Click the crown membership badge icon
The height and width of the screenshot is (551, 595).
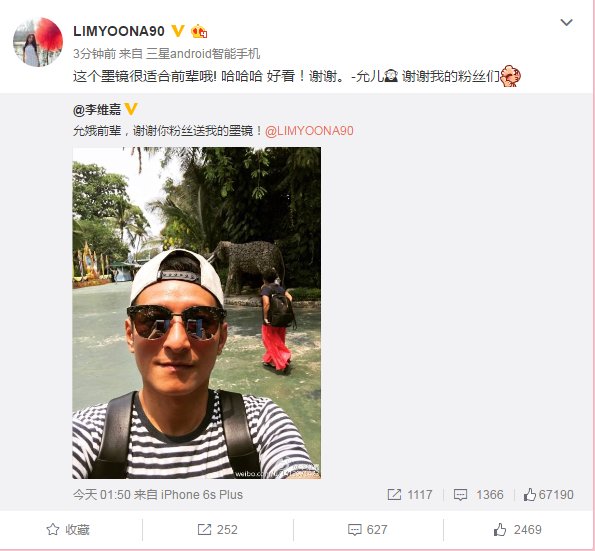(x=198, y=31)
